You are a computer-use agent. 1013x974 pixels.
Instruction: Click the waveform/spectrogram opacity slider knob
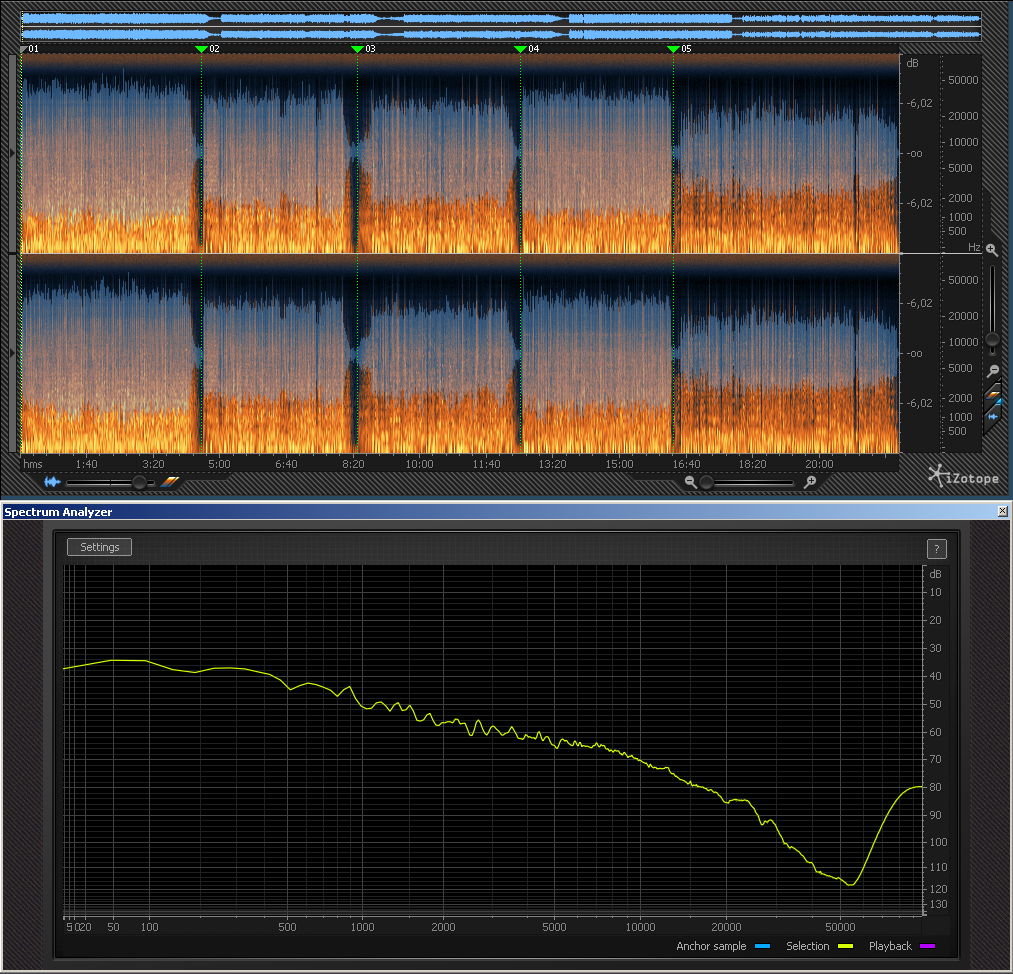pyautogui.click(x=138, y=482)
